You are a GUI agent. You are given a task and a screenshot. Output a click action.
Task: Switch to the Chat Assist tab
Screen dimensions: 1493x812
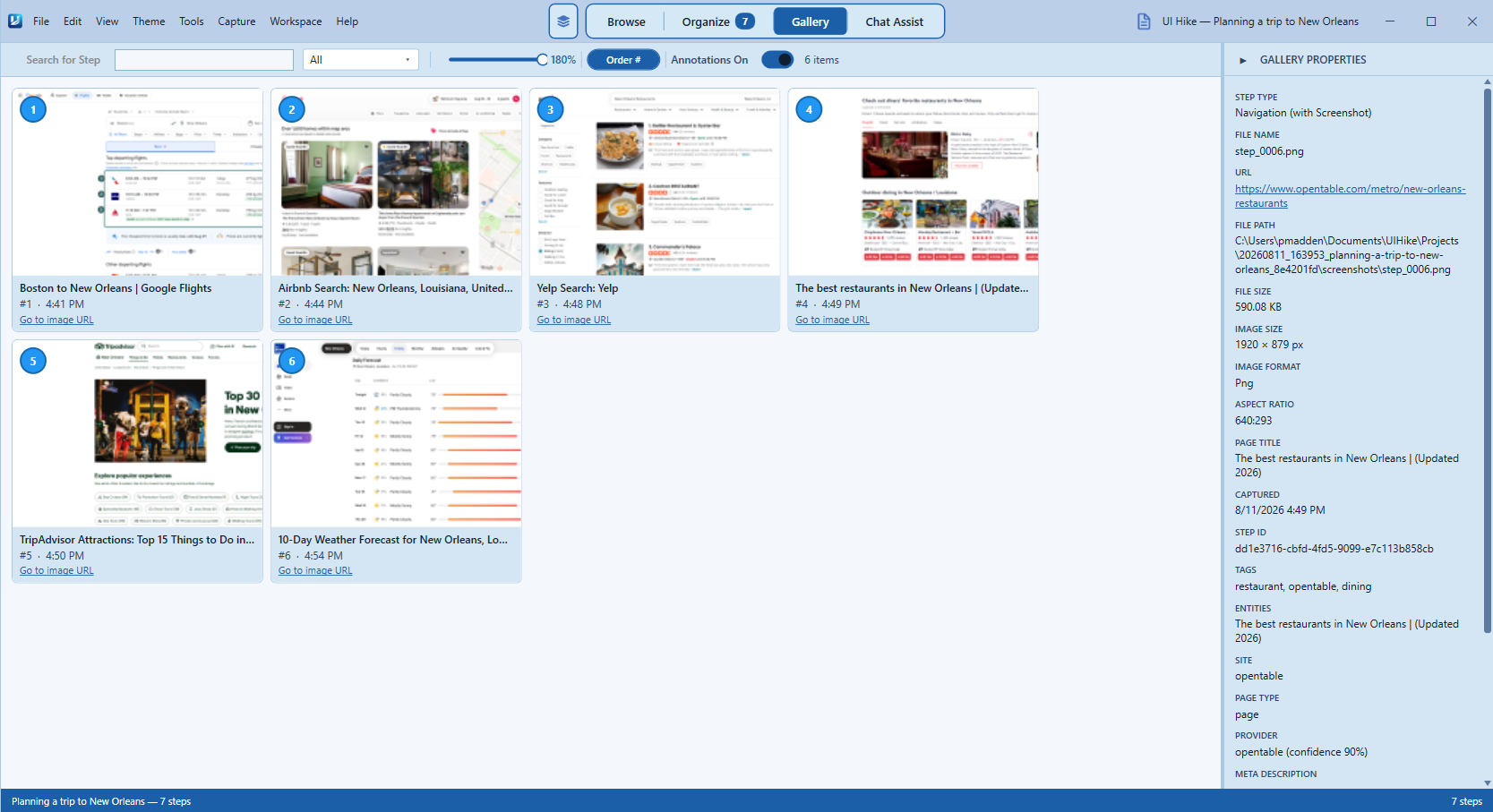click(894, 21)
